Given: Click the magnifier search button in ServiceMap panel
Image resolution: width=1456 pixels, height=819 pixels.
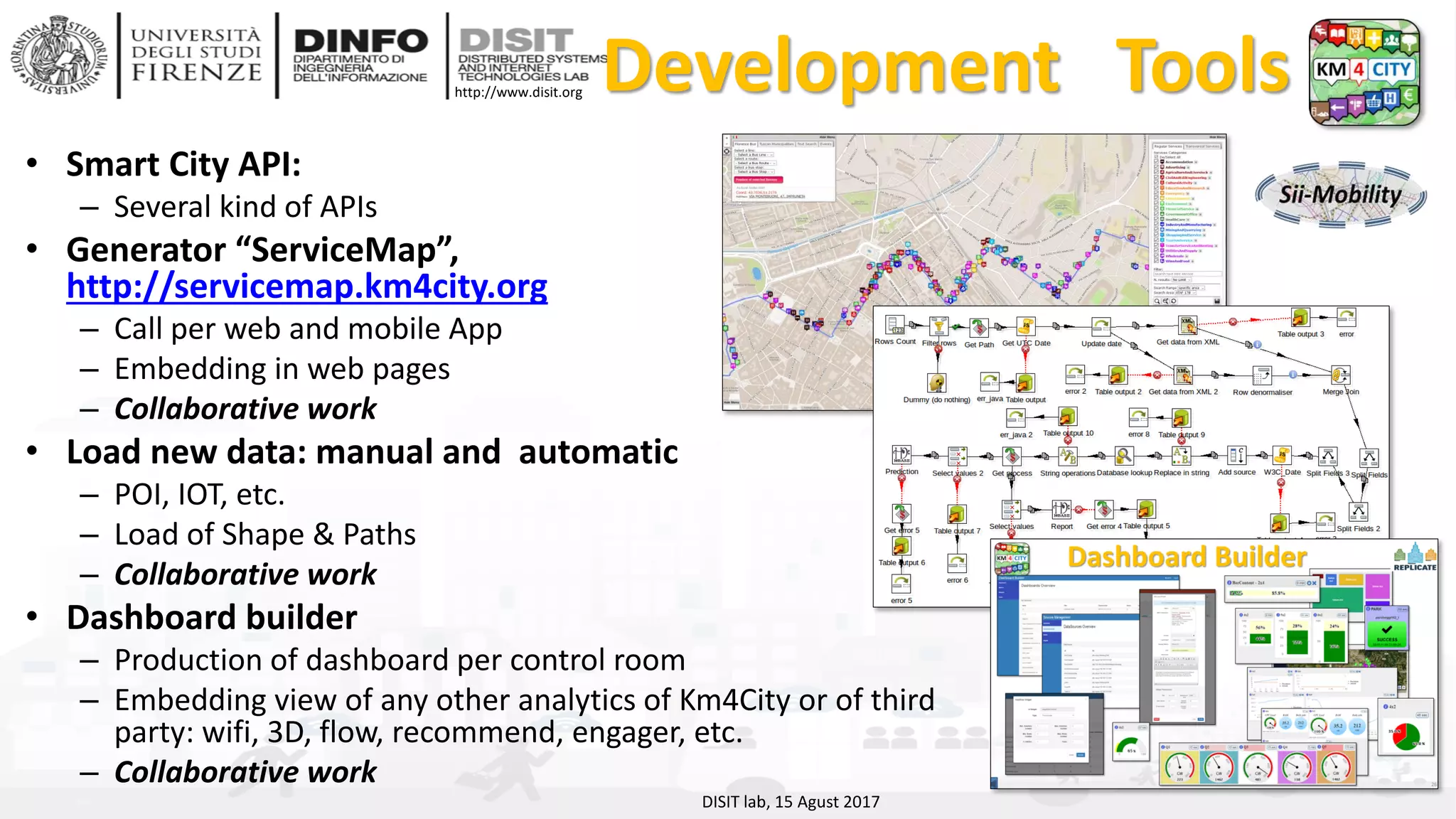Looking at the screenshot, I should click(x=1157, y=301).
